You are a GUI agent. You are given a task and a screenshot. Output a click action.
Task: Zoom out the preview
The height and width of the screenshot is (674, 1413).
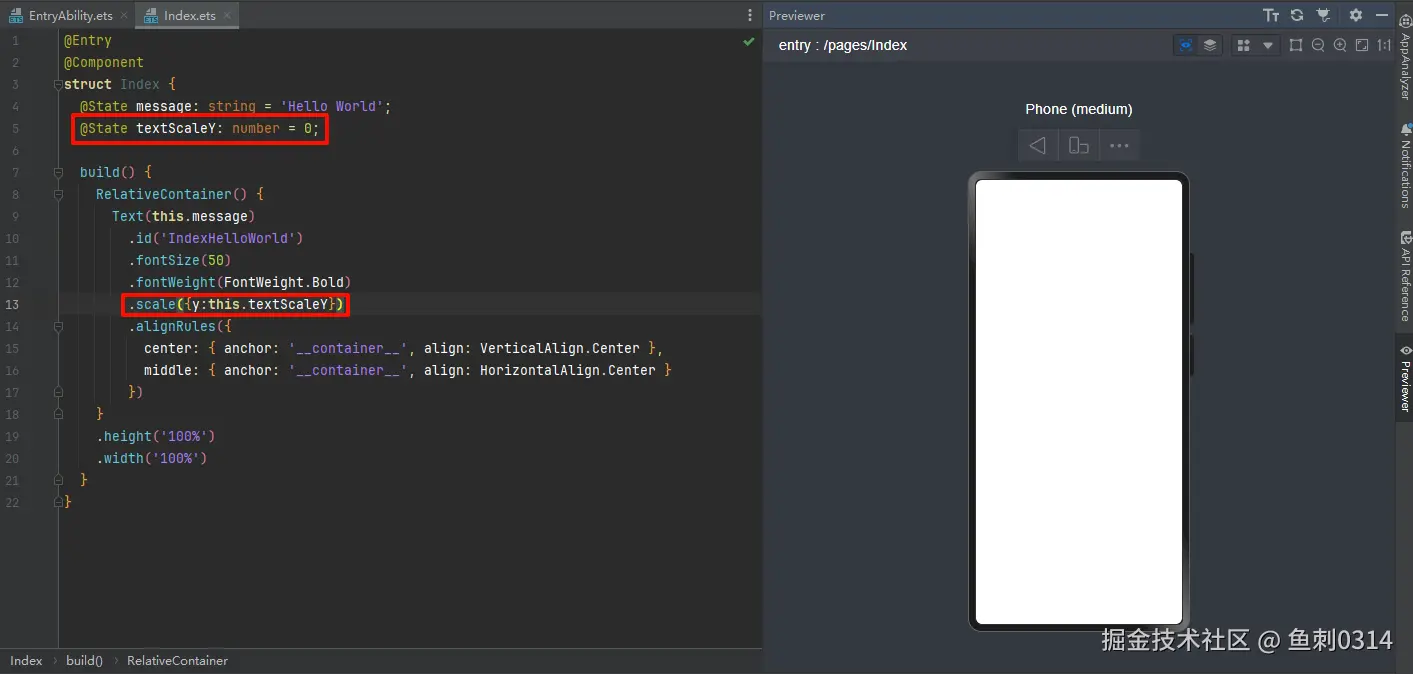[1318, 45]
